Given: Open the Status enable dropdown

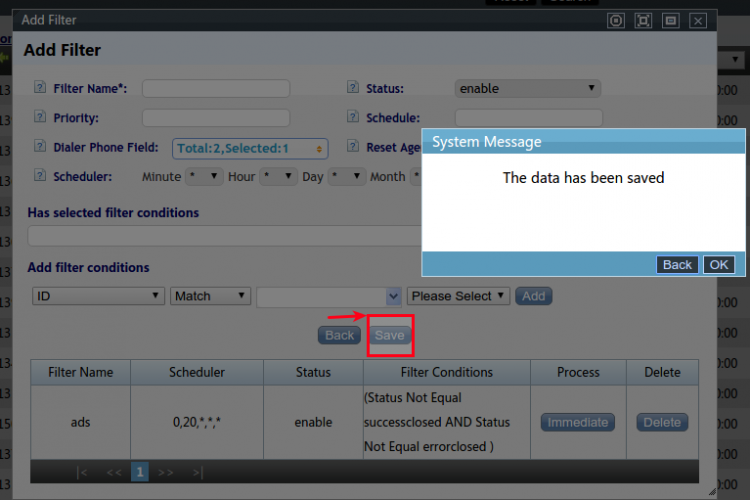Looking at the screenshot, I should coord(527,88).
